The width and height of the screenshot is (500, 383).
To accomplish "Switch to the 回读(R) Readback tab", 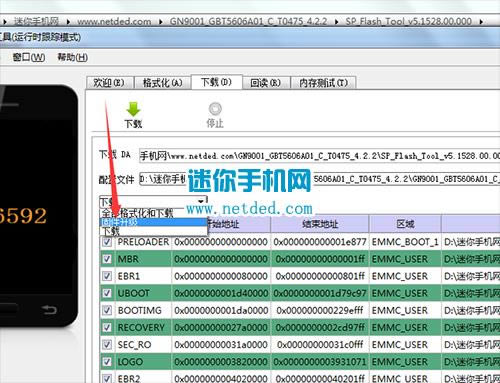I will 266,83.
